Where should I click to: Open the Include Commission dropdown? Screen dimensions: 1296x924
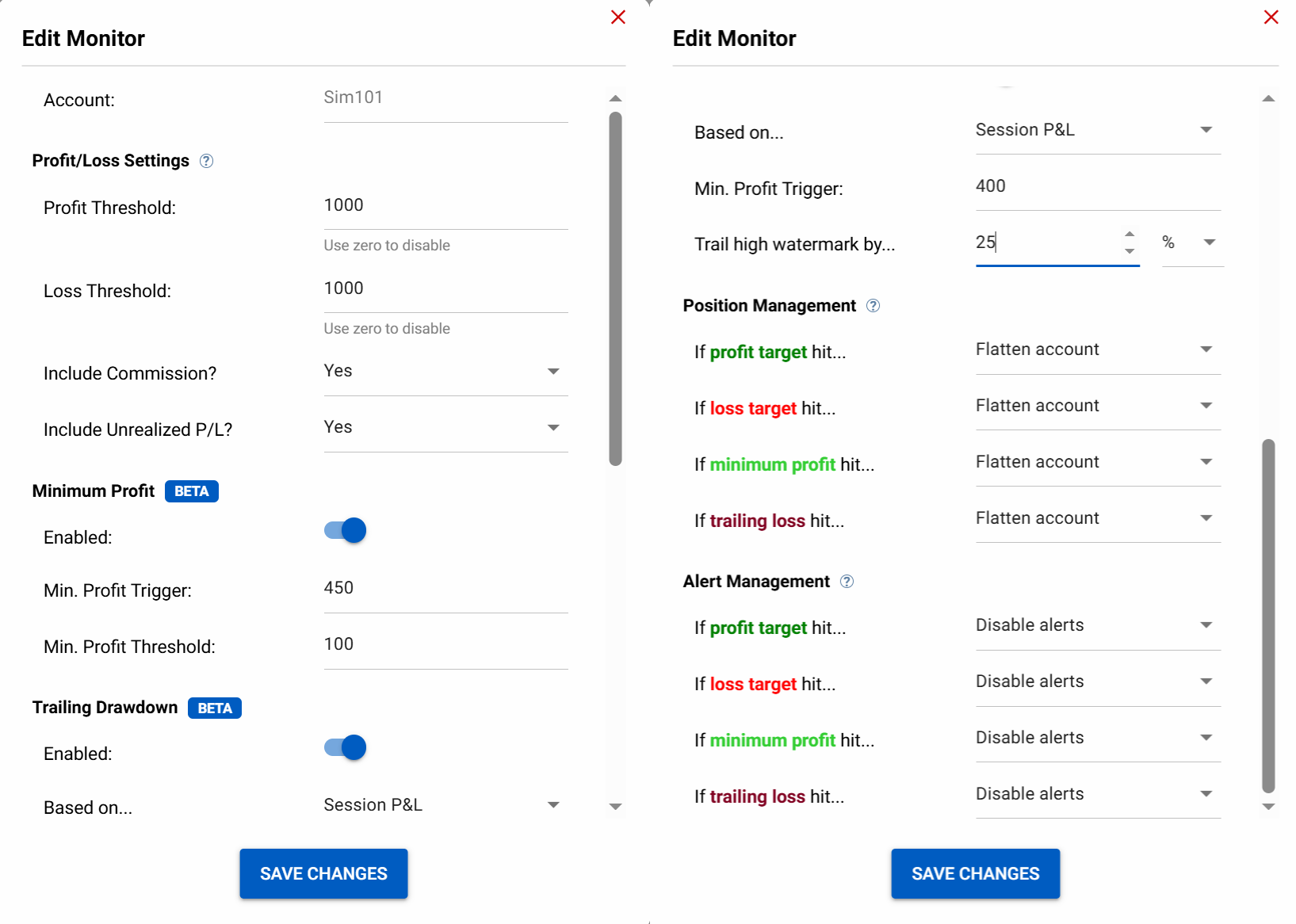point(445,371)
